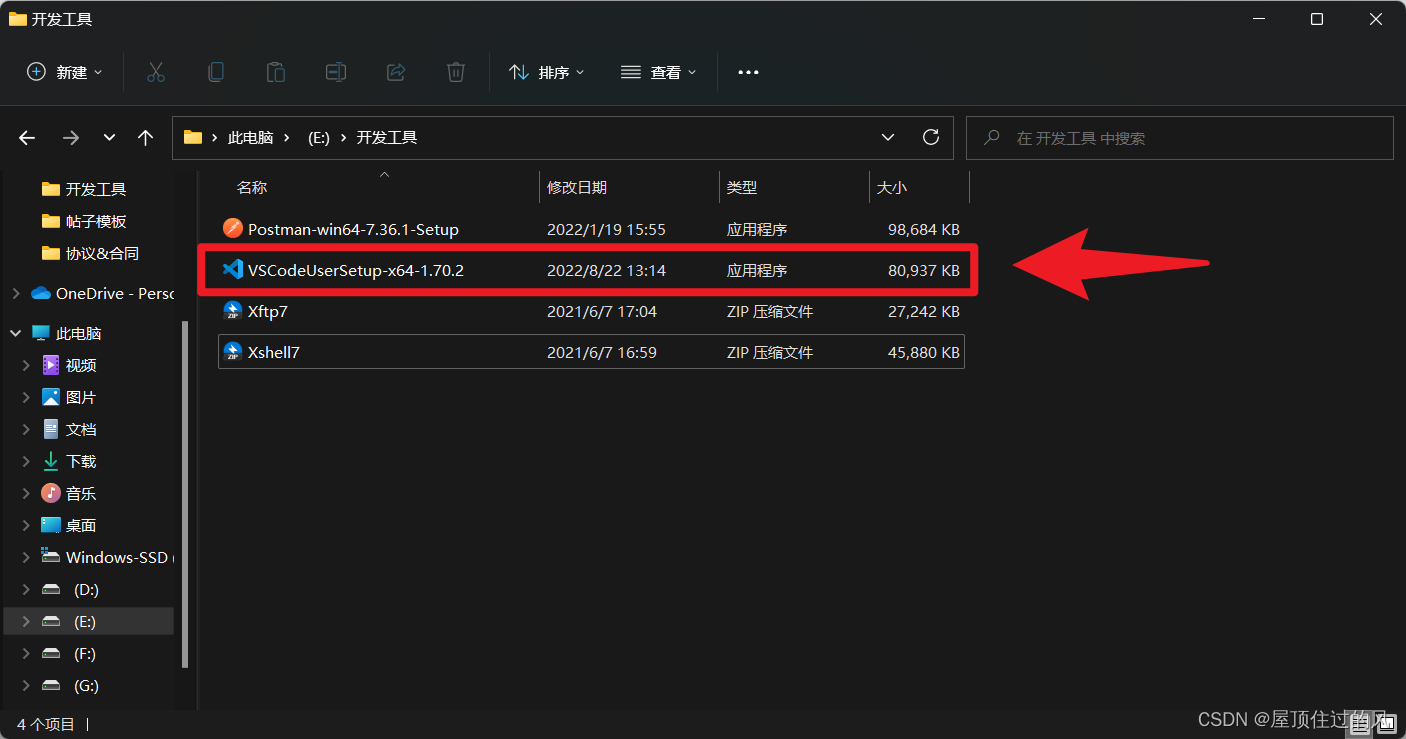The height and width of the screenshot is (739, 1406).
Task: Click the Xftp7 zip file icon
Action: coord(233,311)
